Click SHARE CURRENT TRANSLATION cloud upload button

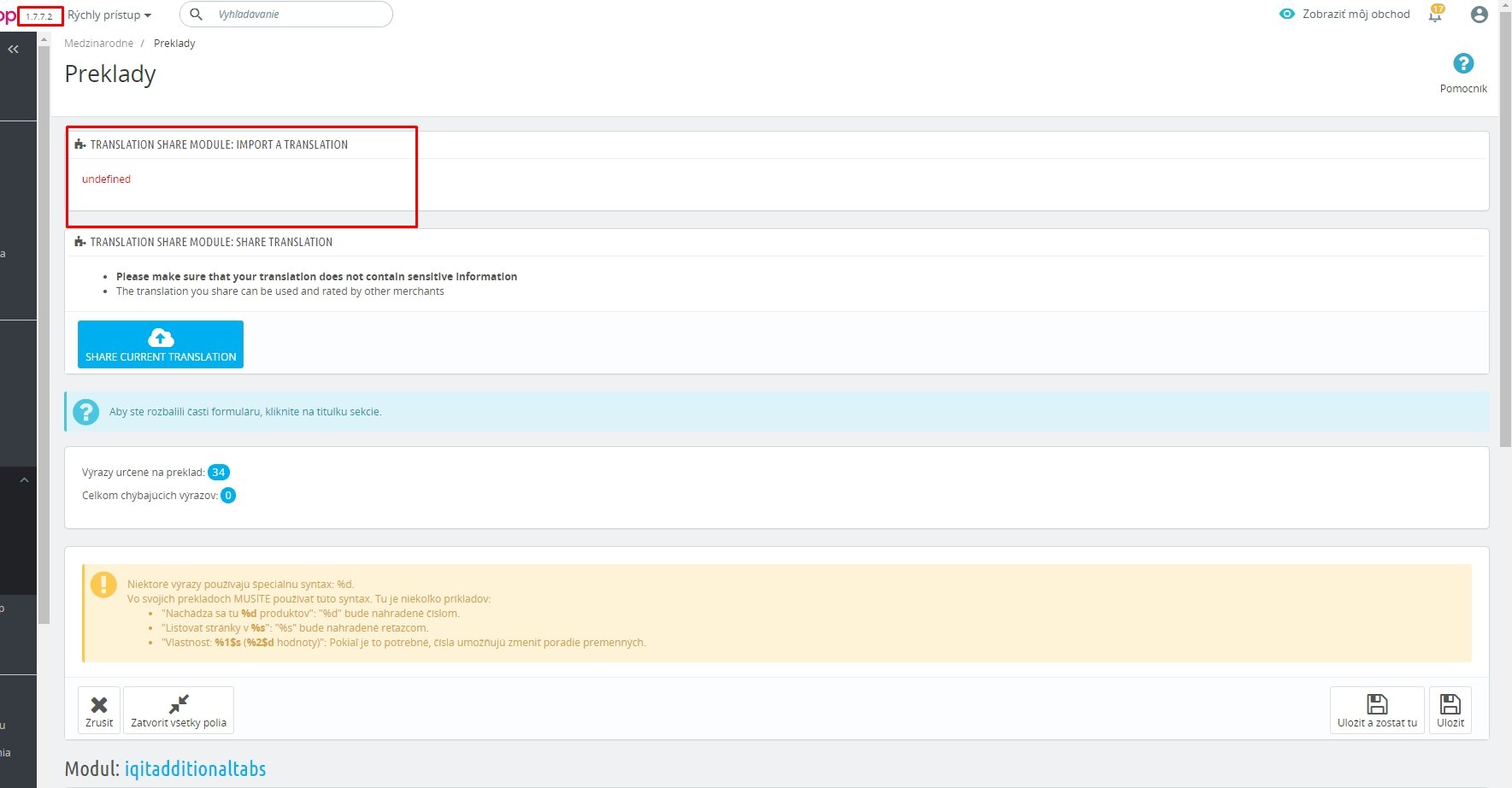(x=161, y=344)
